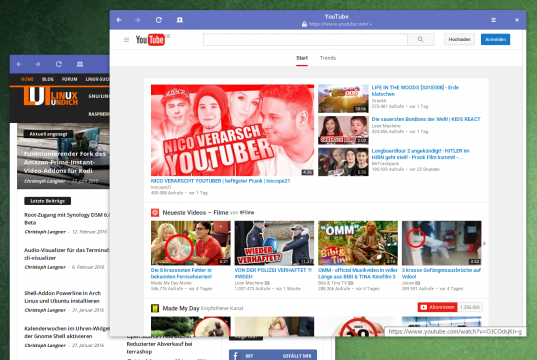
Task: Click the lock icon beside YouTube URL
Action: (304, 24)
